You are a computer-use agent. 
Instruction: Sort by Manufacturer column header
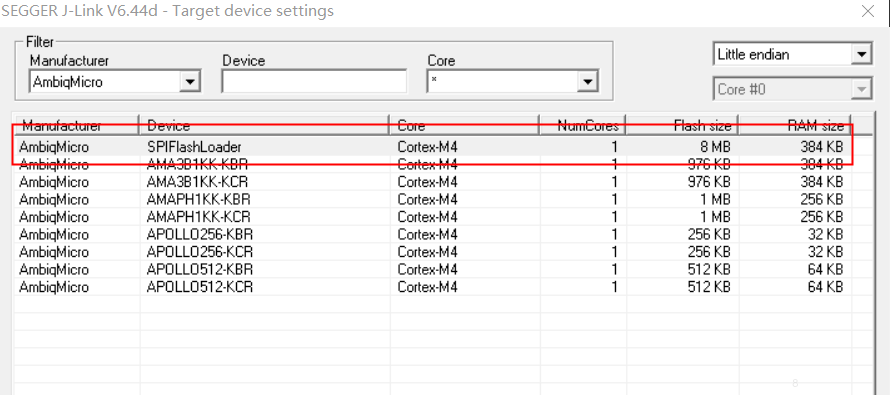click(77, 125)
